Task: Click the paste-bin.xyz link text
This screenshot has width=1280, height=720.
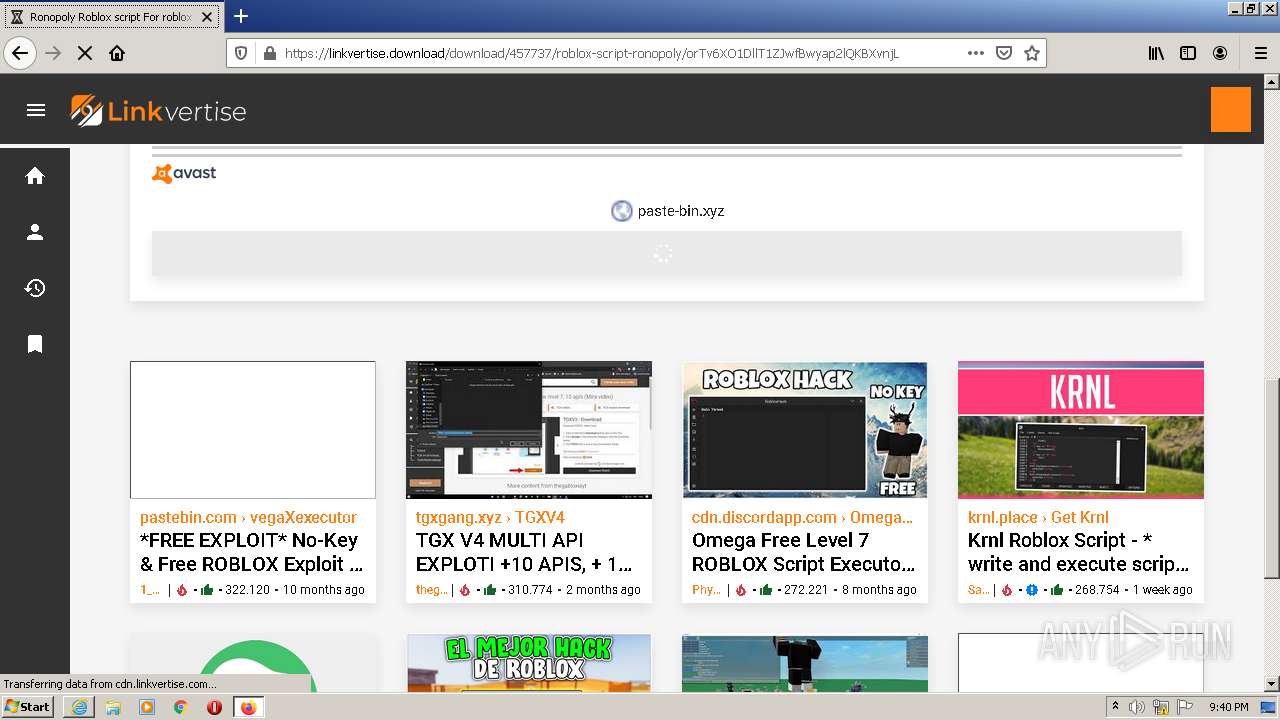Action: point(681,211)
